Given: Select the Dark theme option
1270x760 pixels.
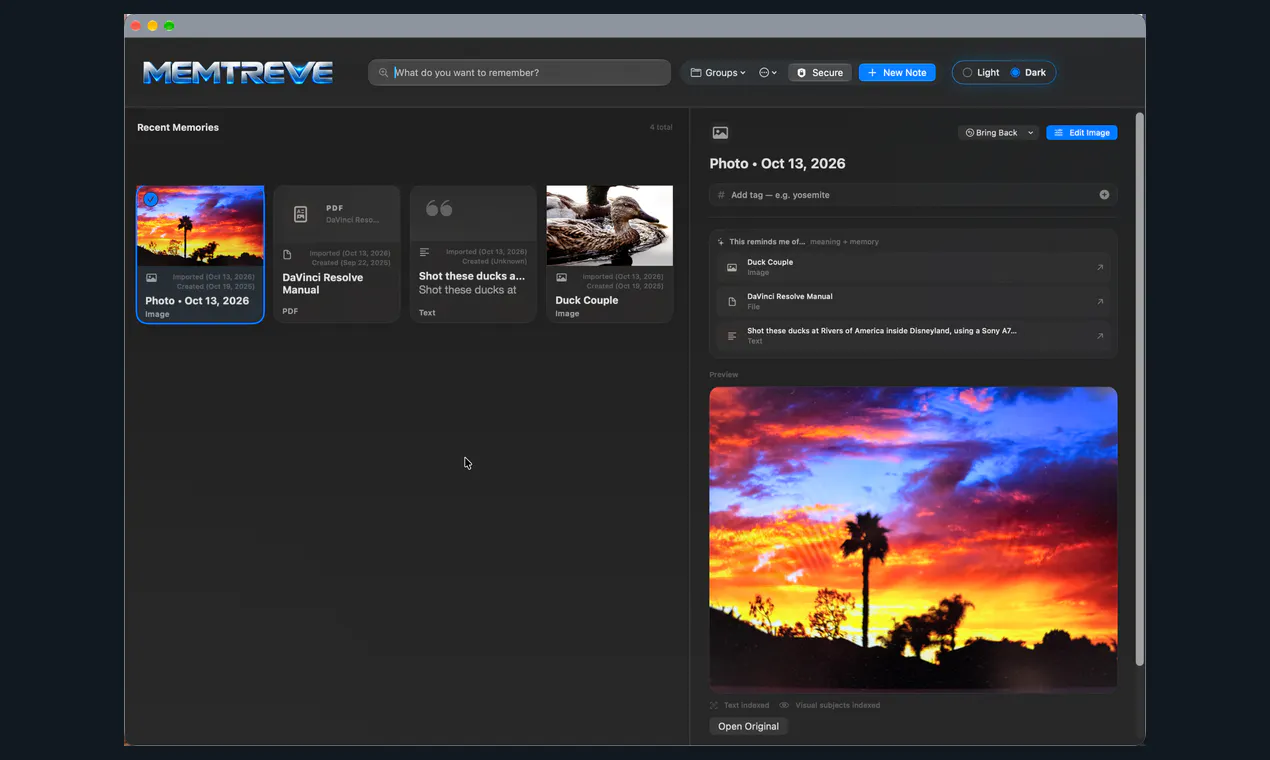Looking at the screenshot, I should (1028, 73).
